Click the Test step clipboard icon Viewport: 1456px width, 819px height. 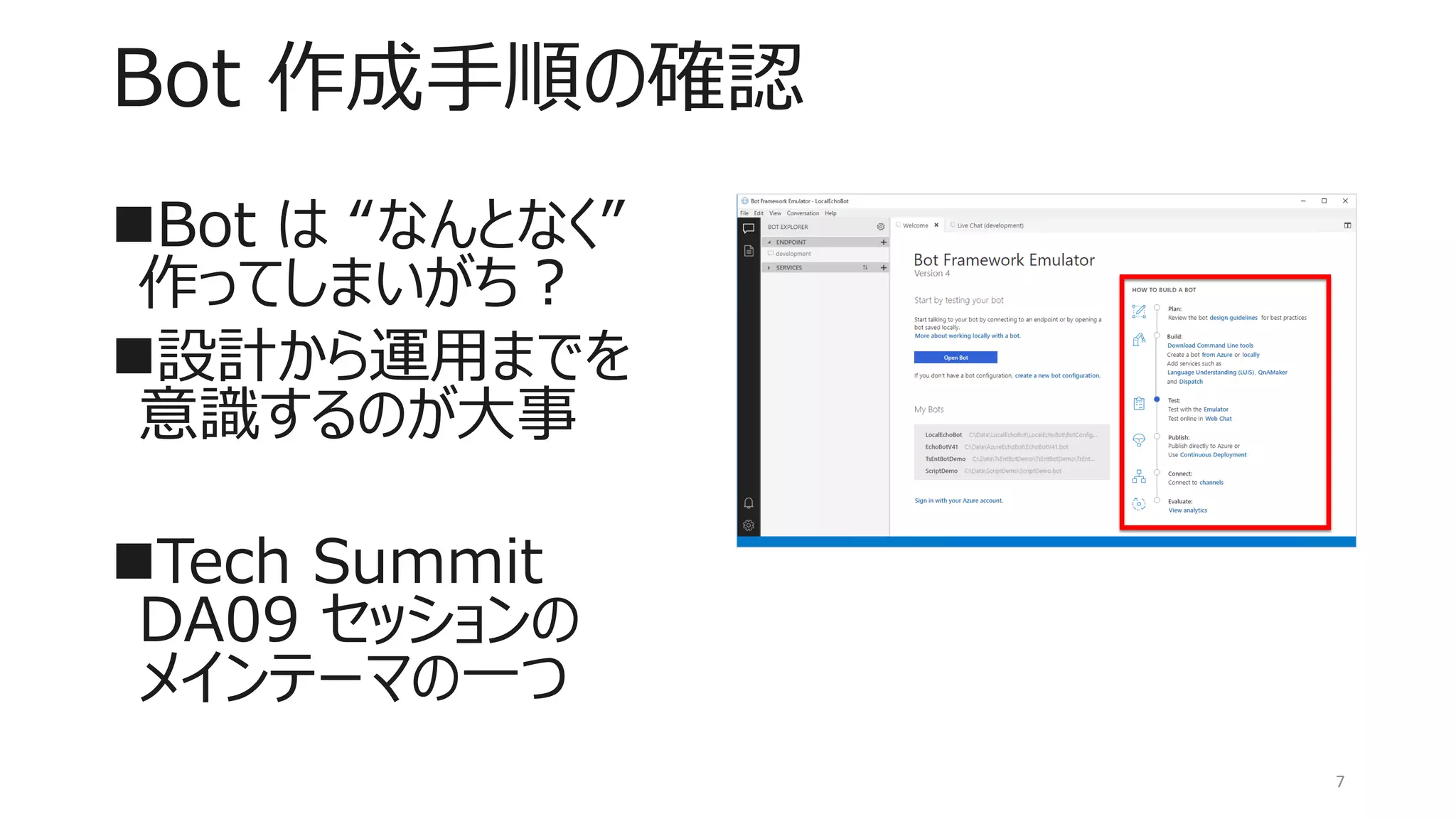tap(1139, 403)
